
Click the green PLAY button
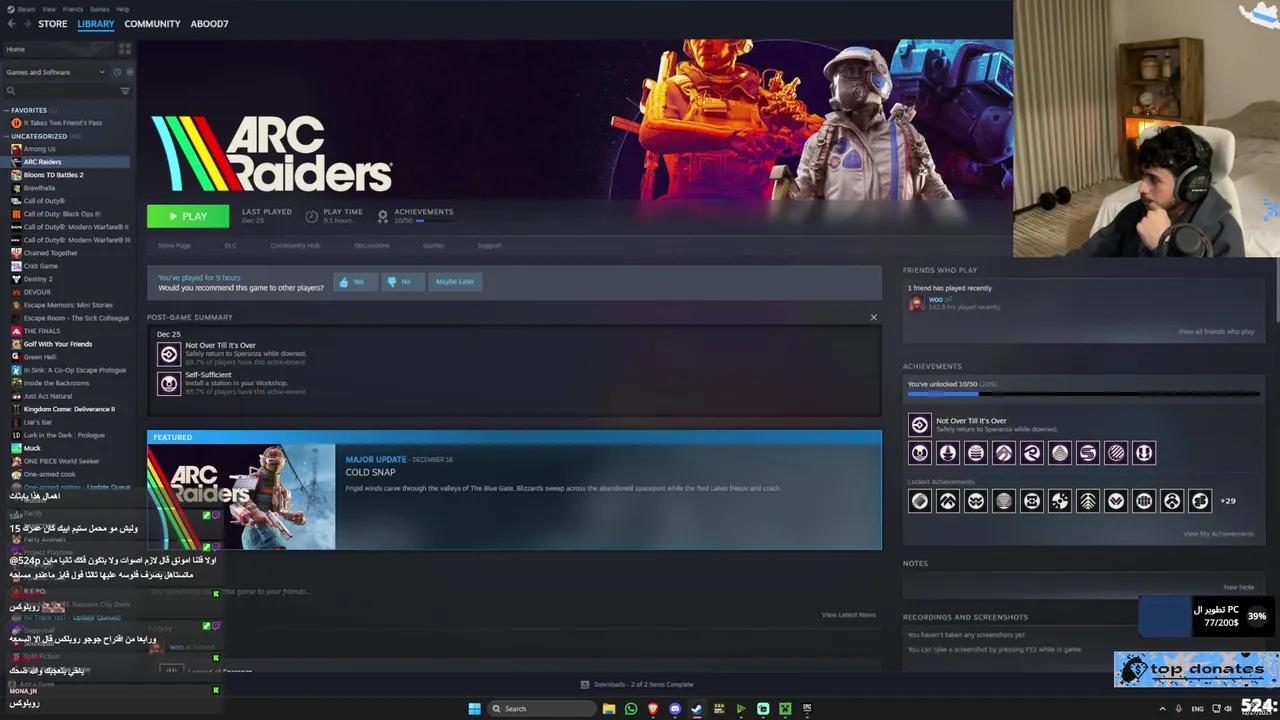pos(188,216)
